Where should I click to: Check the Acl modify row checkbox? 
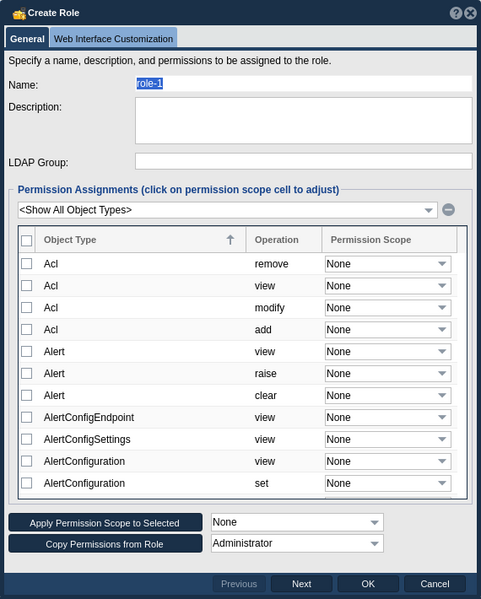26,308
